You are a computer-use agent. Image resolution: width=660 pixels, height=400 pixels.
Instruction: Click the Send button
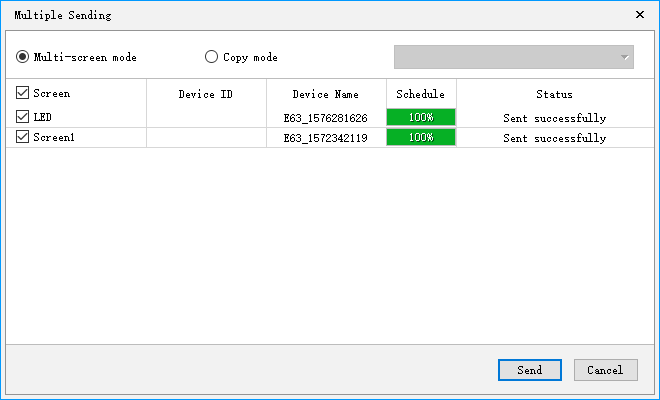530,370
